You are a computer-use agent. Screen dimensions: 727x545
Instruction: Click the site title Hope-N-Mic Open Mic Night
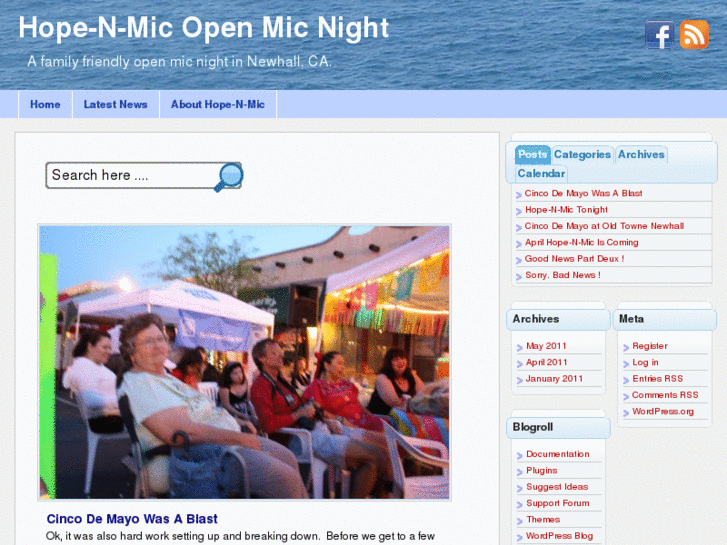click(204, 28)
